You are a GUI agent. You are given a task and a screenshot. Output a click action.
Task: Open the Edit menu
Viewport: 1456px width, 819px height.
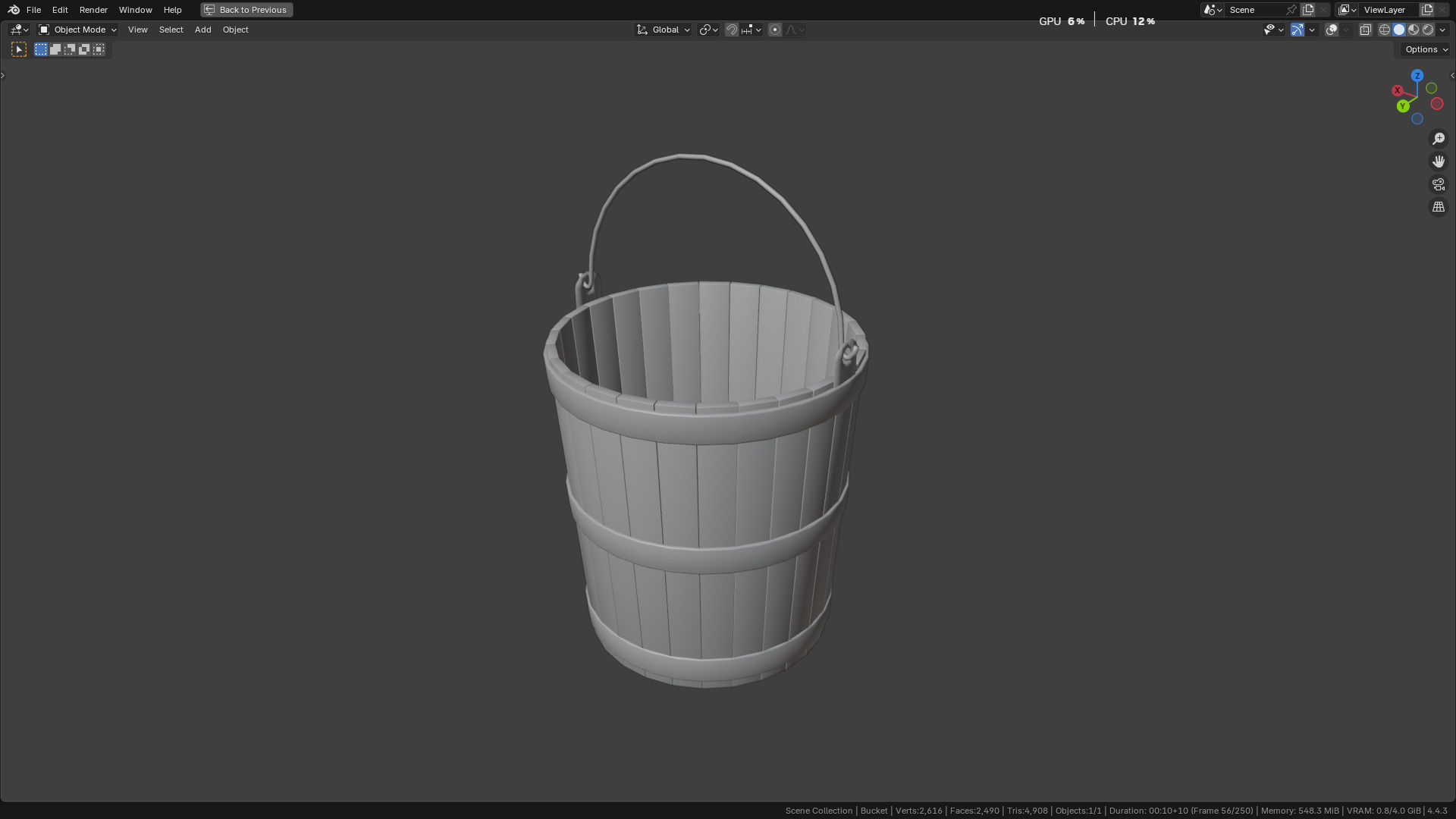click(x=60, y=10)
